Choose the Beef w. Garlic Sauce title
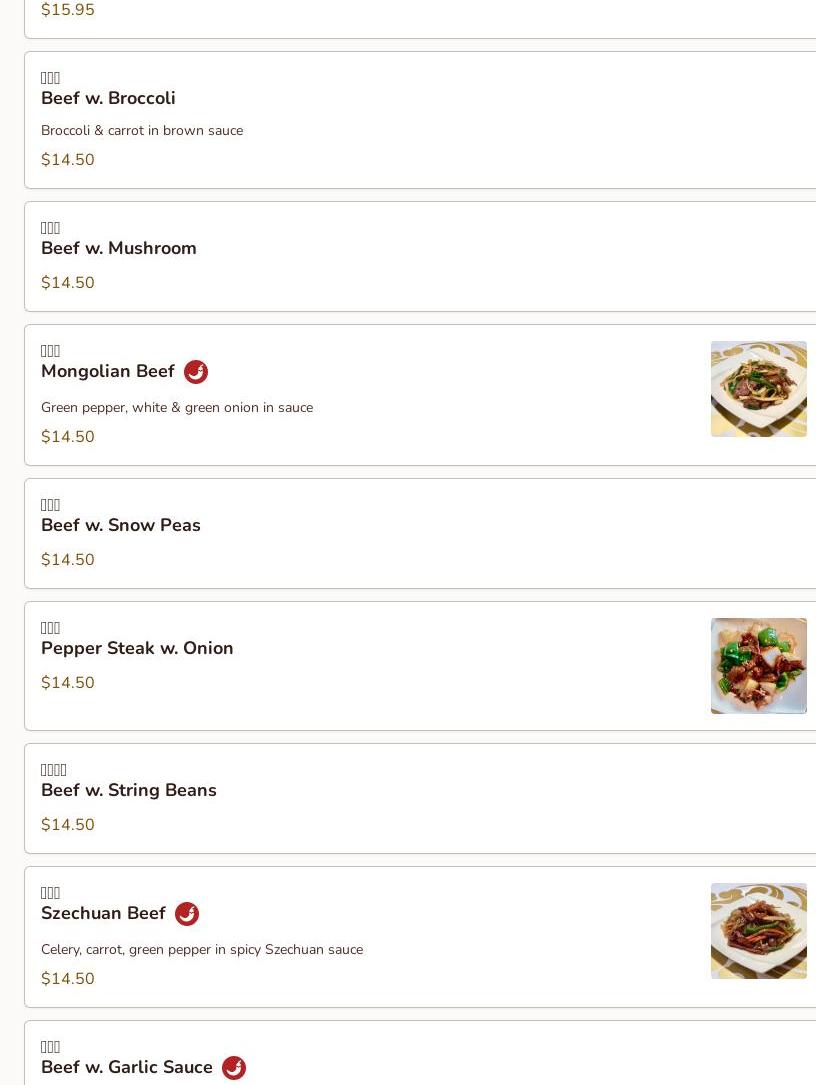816x1085 pixels. (x=127, y=1068)
